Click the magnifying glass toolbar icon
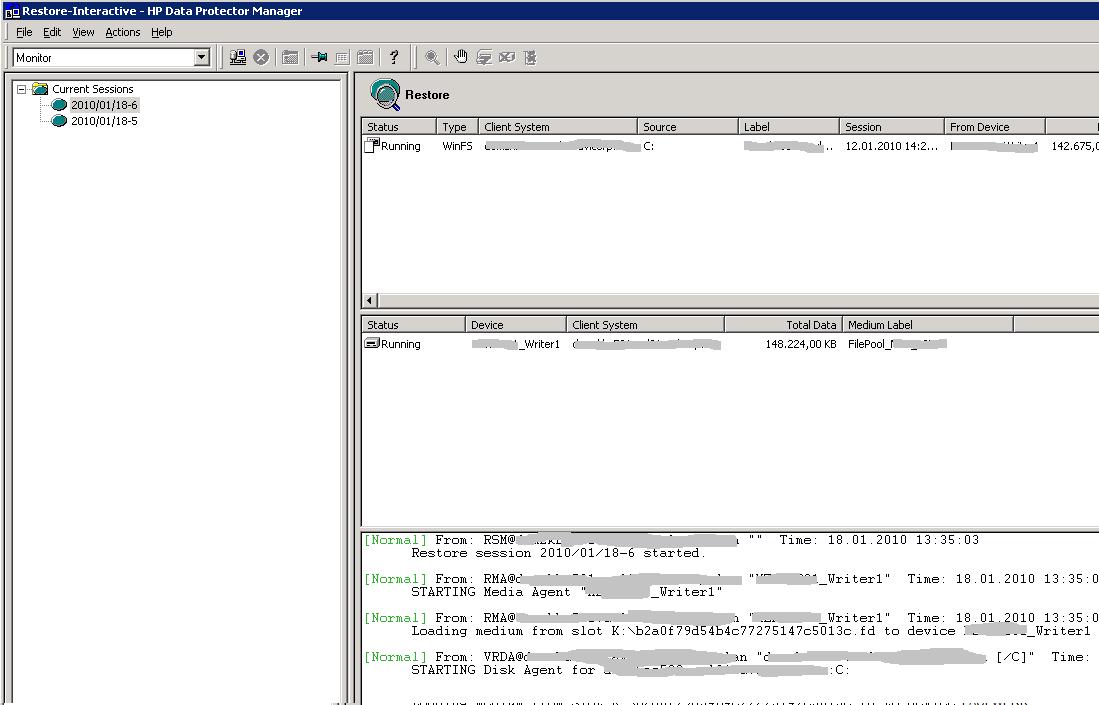The height and width of the screenshot is (705, 1099). 432,57
